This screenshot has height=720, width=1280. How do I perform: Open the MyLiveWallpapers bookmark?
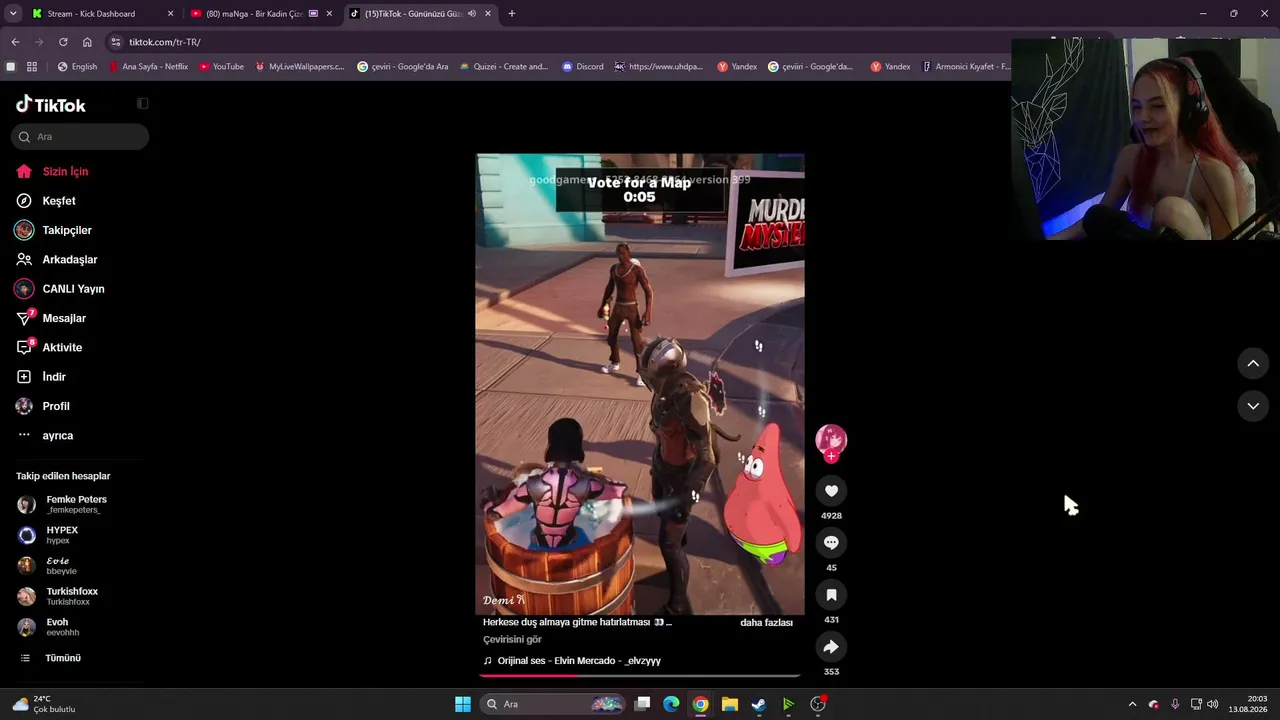299,67
